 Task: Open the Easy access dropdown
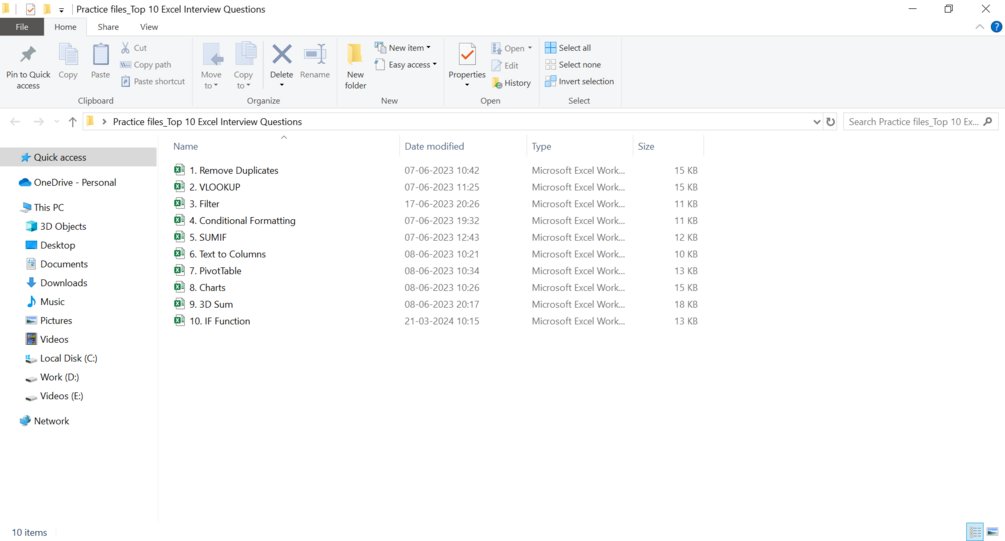(x=406, y=65)
